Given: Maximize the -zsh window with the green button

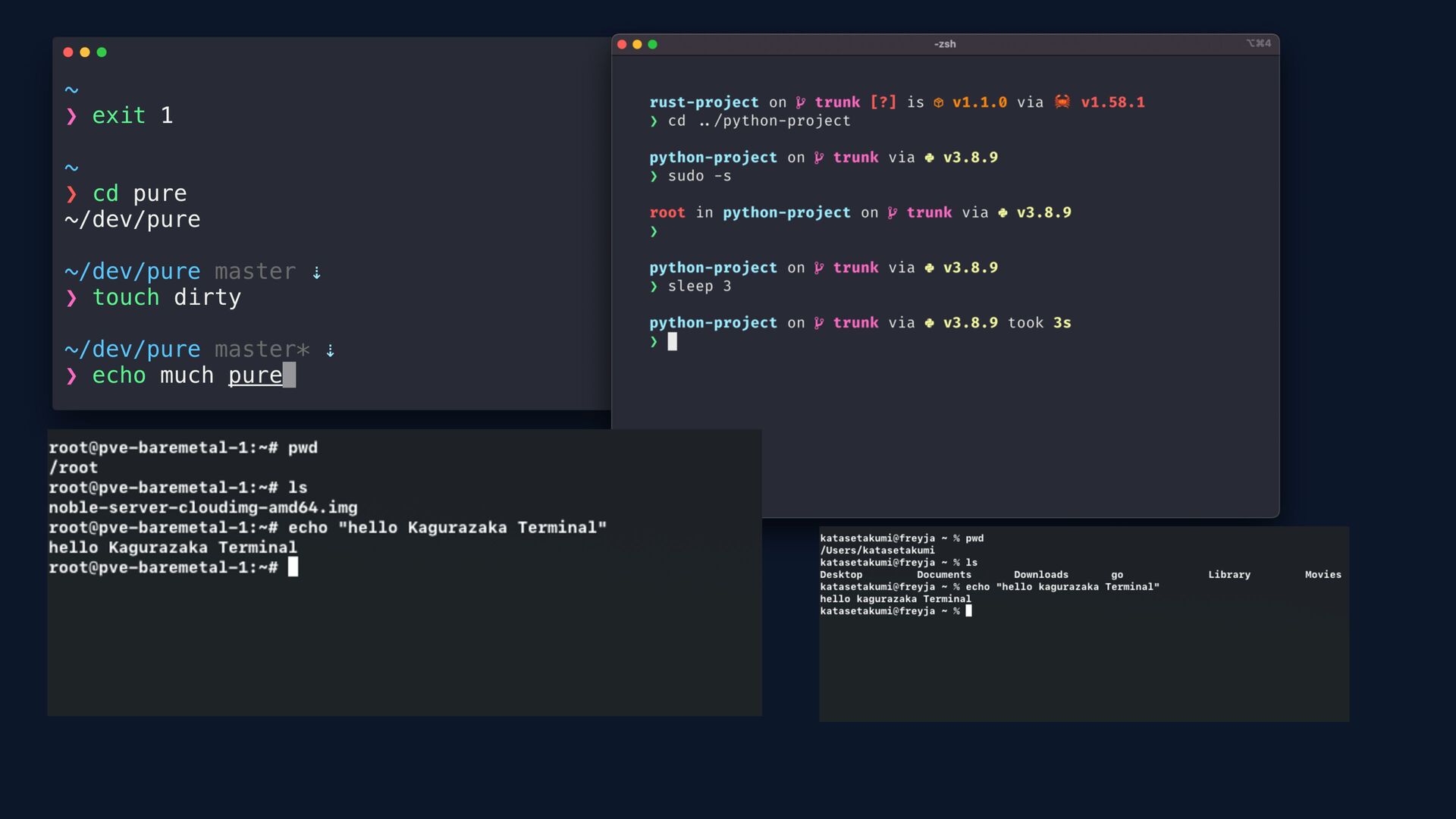Looking at the screenshot, I should pyautogui.click(x=652, y=44).
